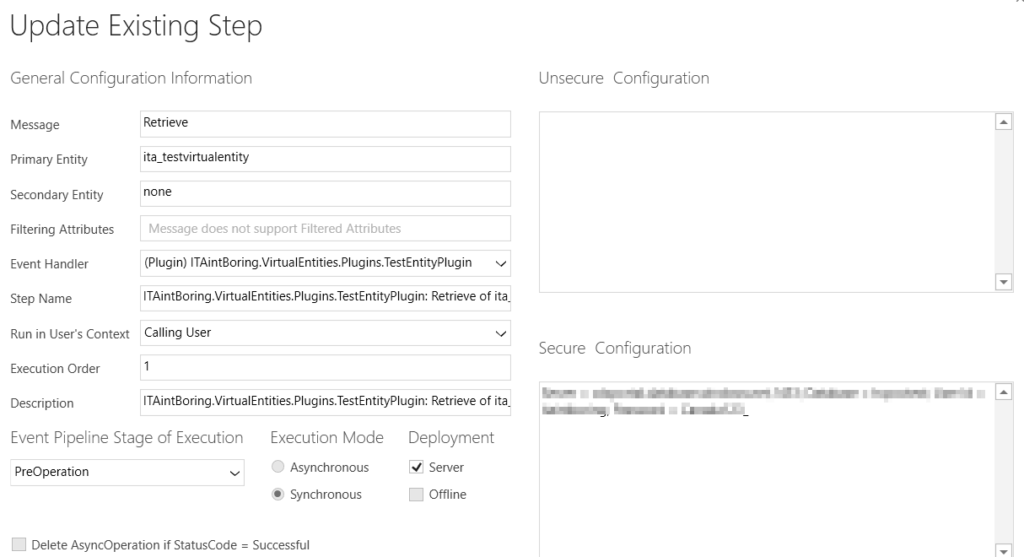
Task: Open the PreOperation pipeline stage dropdown
Action: coord(127,472)
